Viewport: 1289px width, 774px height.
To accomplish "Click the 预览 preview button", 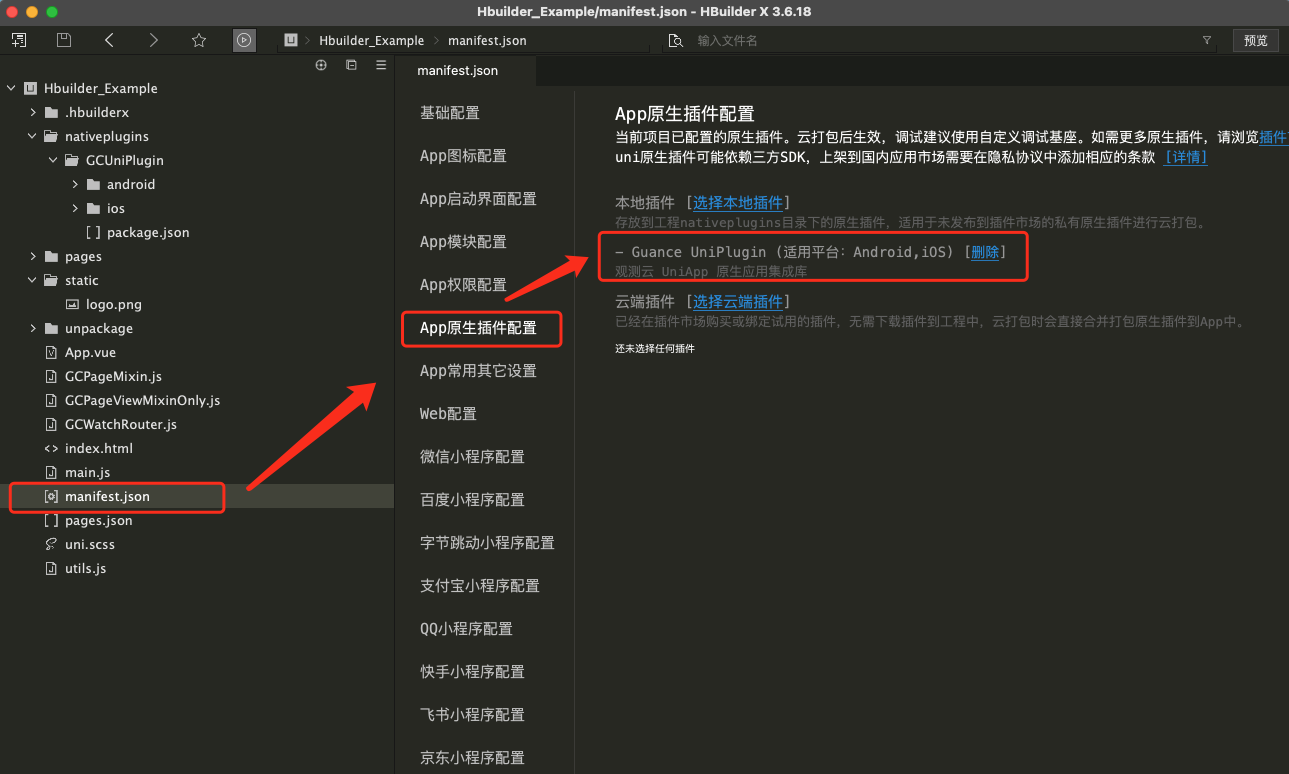I will 1256,41.
